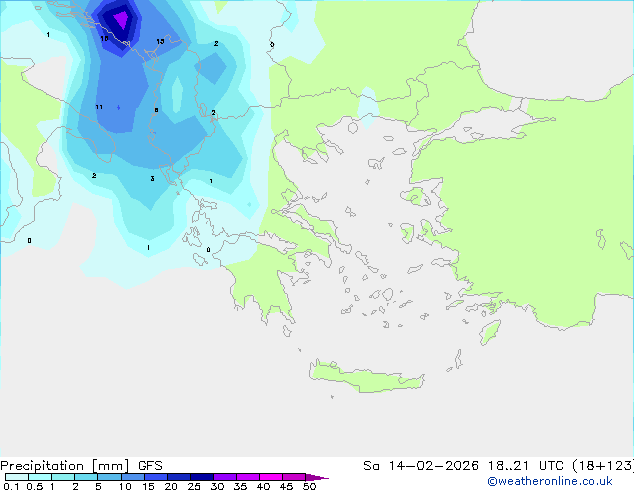Click the "Sa 14-02-2026" date text
This screenshot has height=490, width=634.
(x=421, y=466)
